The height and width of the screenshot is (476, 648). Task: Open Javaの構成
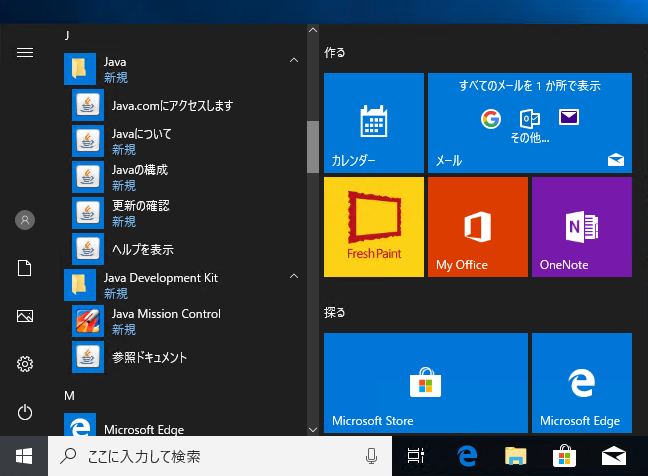click(184, 177)
